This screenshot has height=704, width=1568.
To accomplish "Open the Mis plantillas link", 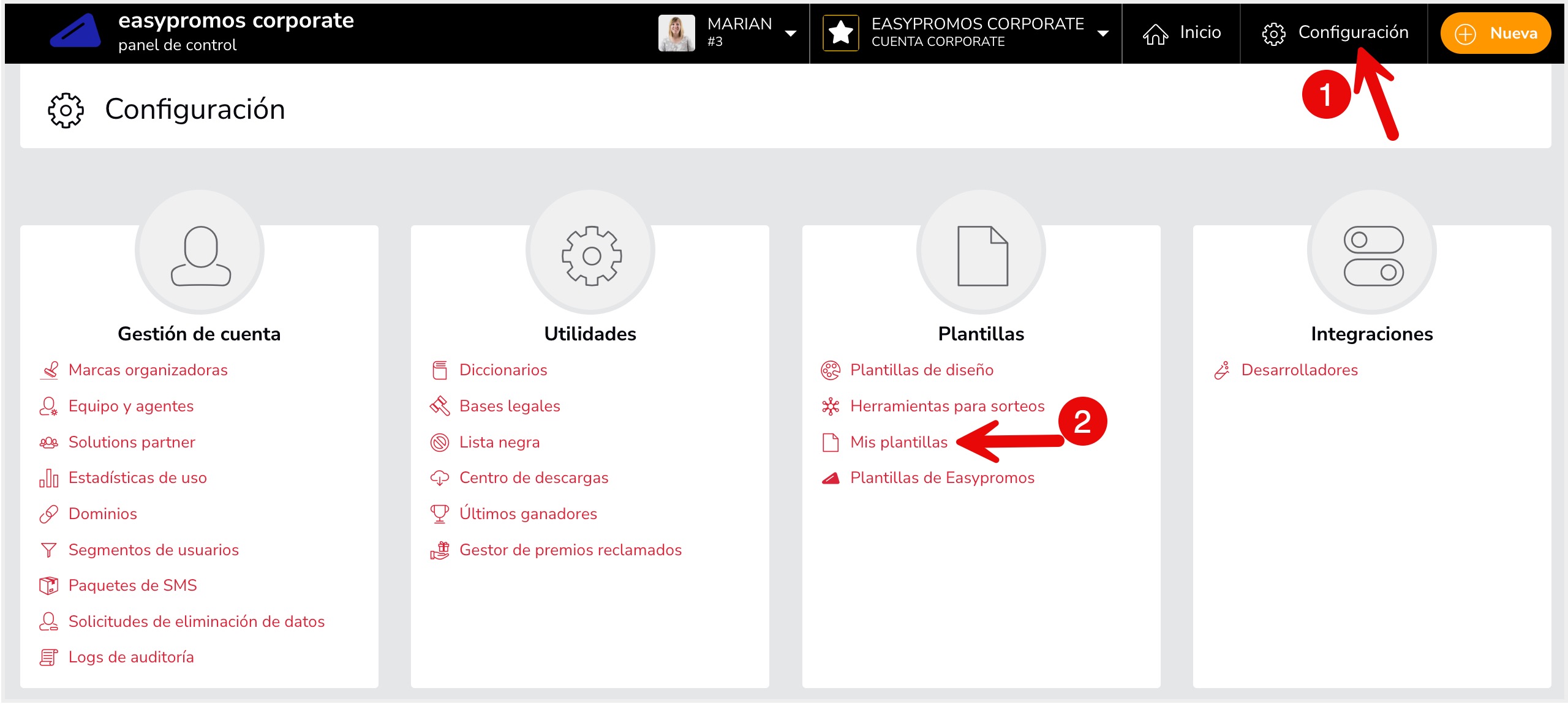I will [x=899, y=443].
